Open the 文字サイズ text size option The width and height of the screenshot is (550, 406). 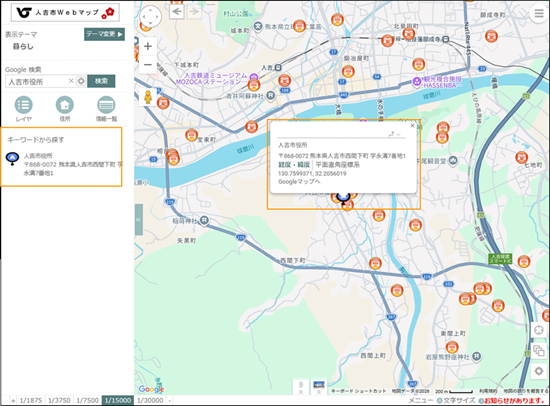click(456, 400)
